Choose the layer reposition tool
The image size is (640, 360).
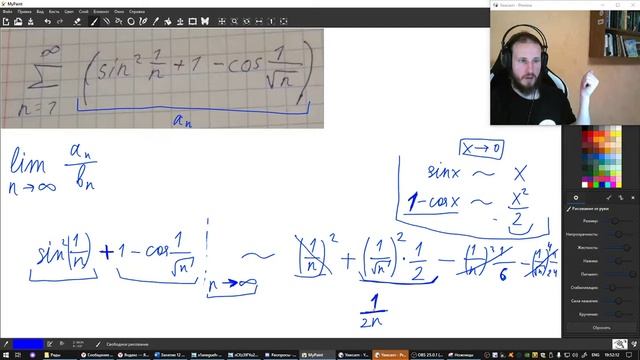click(180, 21)
